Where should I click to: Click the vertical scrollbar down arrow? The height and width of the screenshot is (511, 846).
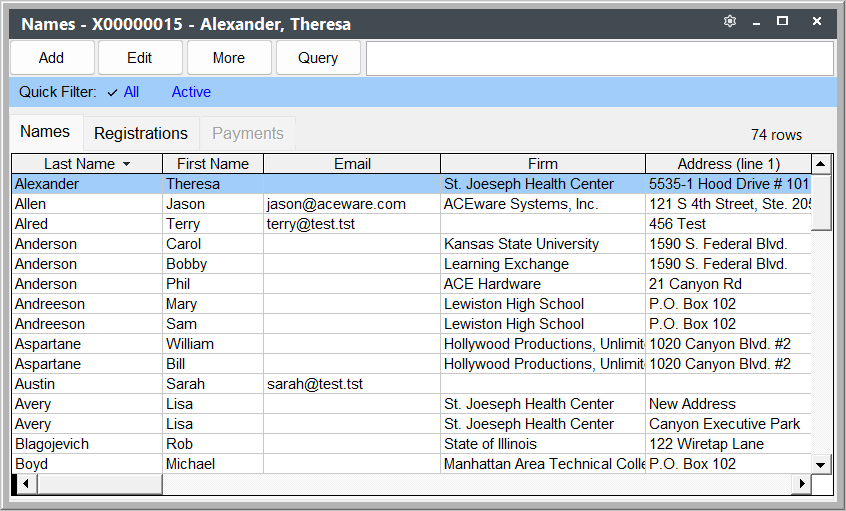(821, 464)
